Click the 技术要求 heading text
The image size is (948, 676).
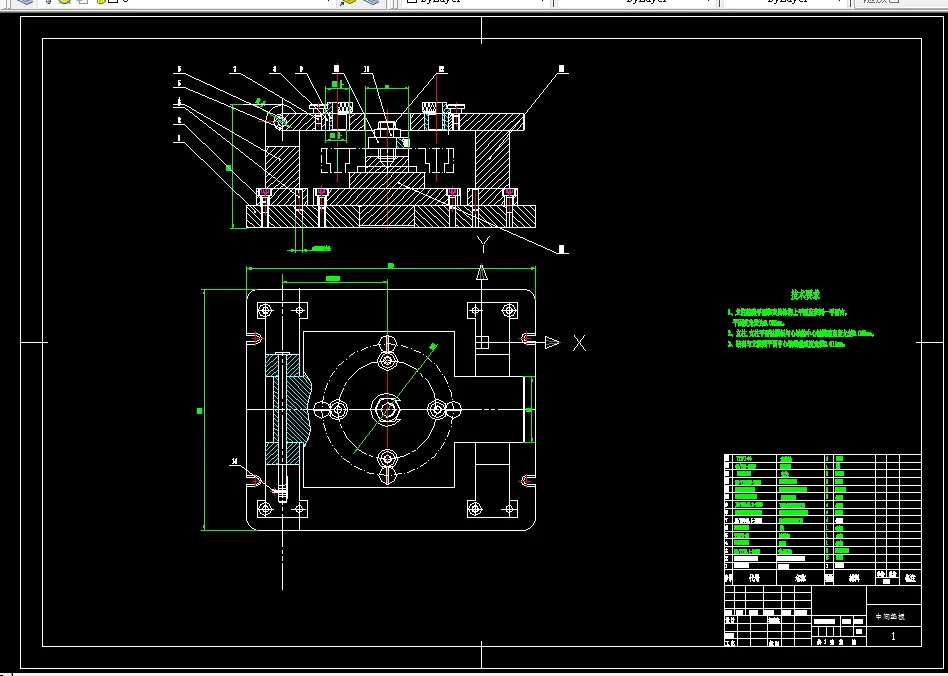(x=805, y=295)
